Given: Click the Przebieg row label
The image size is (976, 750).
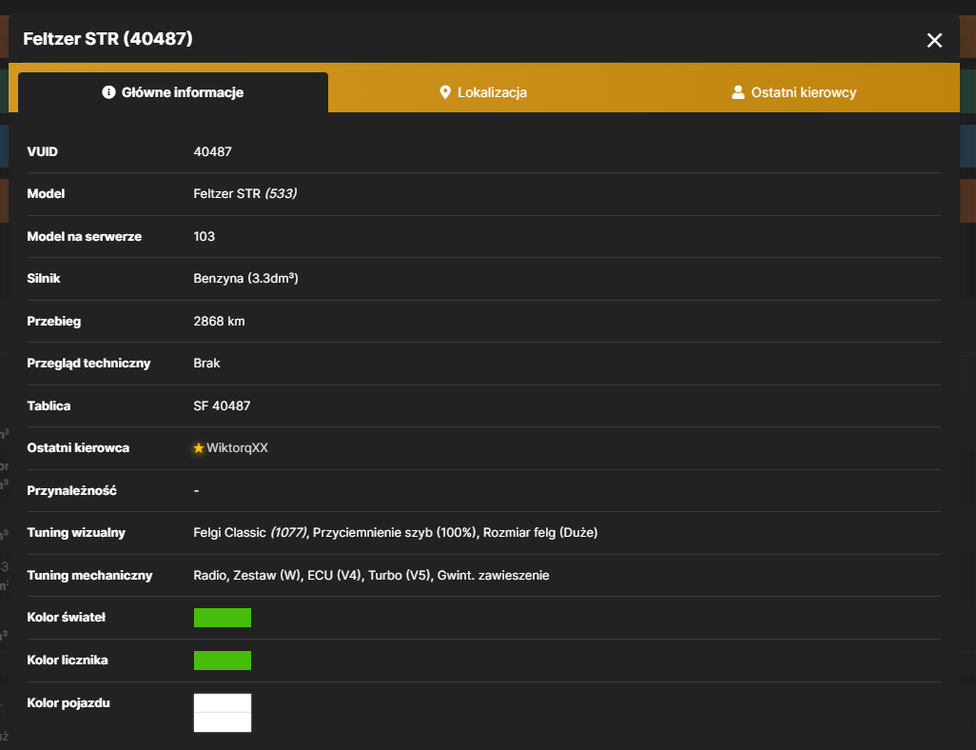Looking at the screenshot, I should (54, 321).
